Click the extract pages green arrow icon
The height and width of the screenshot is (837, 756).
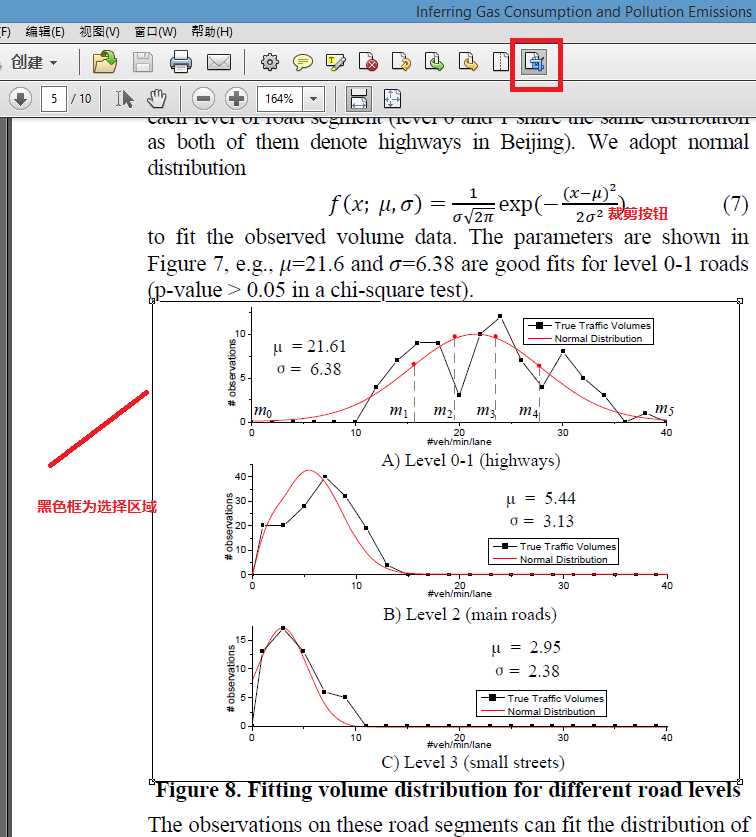coord(435,62)
